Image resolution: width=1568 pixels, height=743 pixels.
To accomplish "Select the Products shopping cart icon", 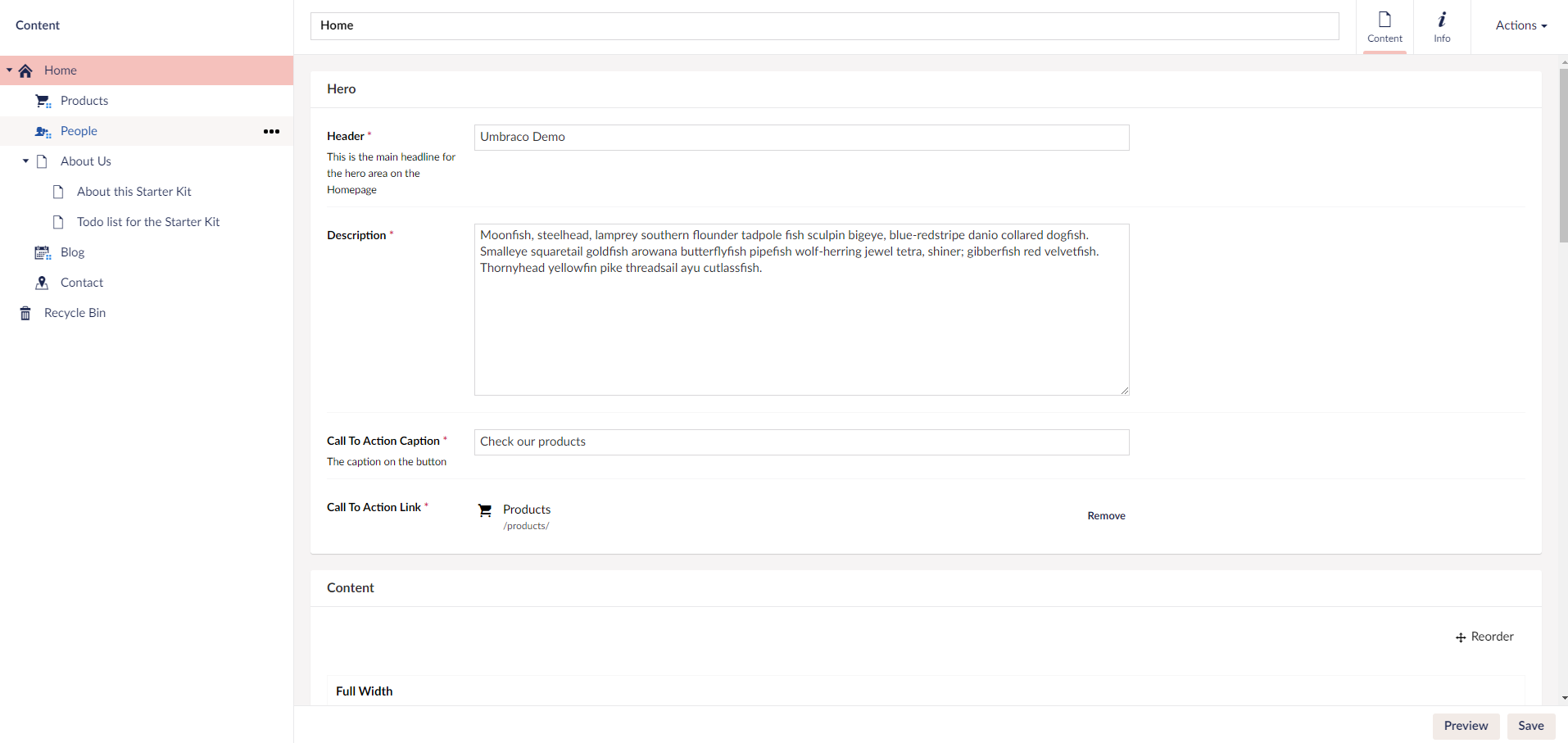I will click(42, 100).
